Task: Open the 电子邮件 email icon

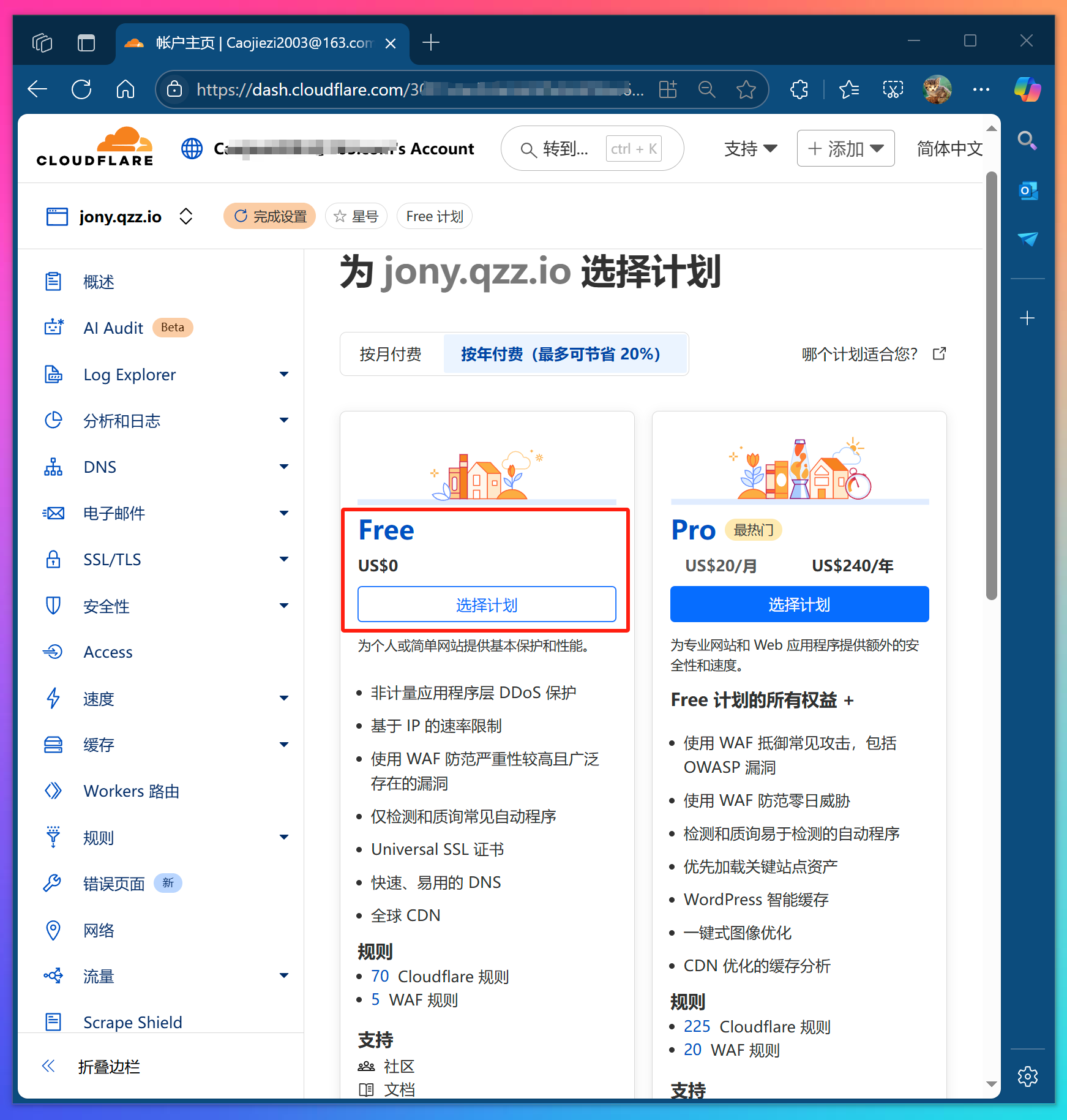Action: 54,513
